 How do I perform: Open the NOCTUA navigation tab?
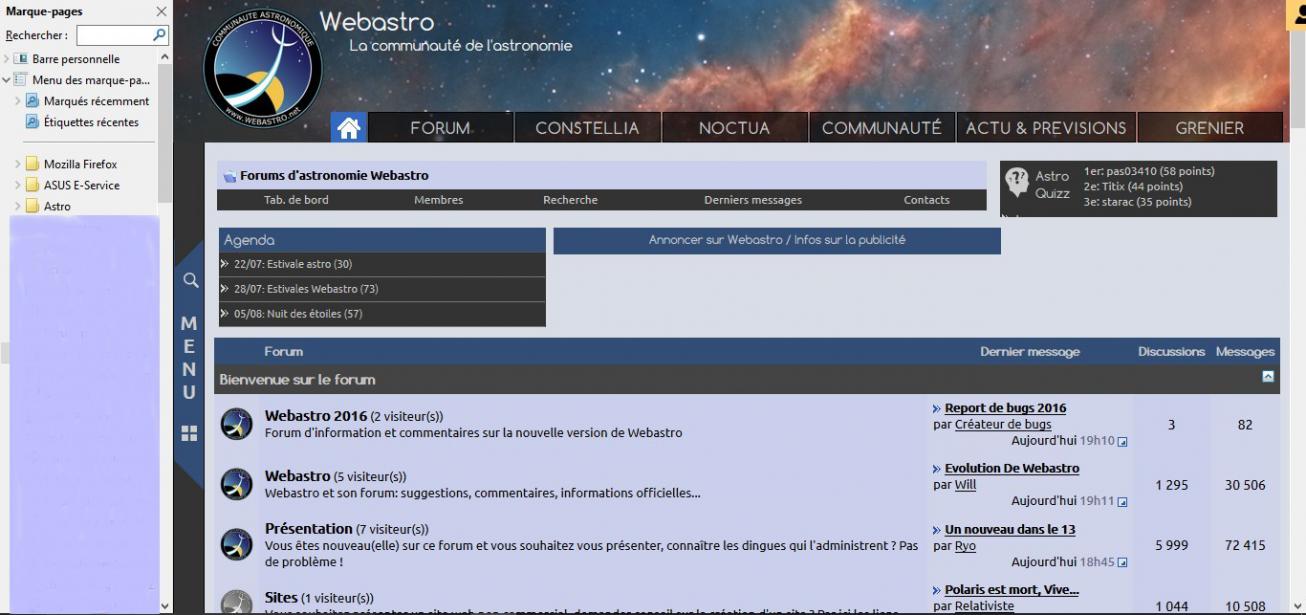[x=734, y=128]
